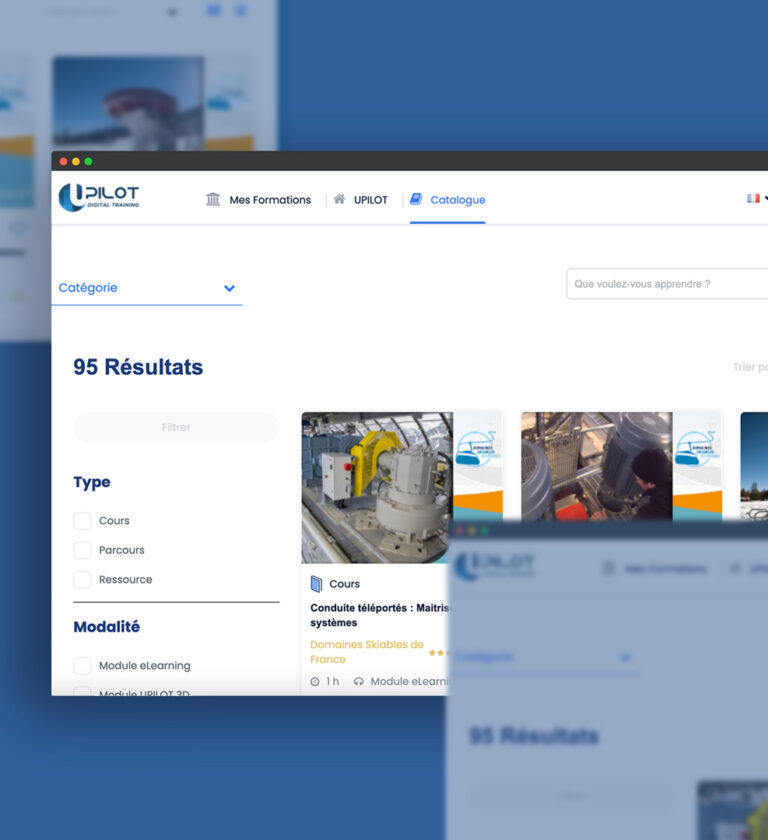This screenshot has height=840, width=768.
Task: Click the book icon beside Catalogue
Action: [416, 199]
